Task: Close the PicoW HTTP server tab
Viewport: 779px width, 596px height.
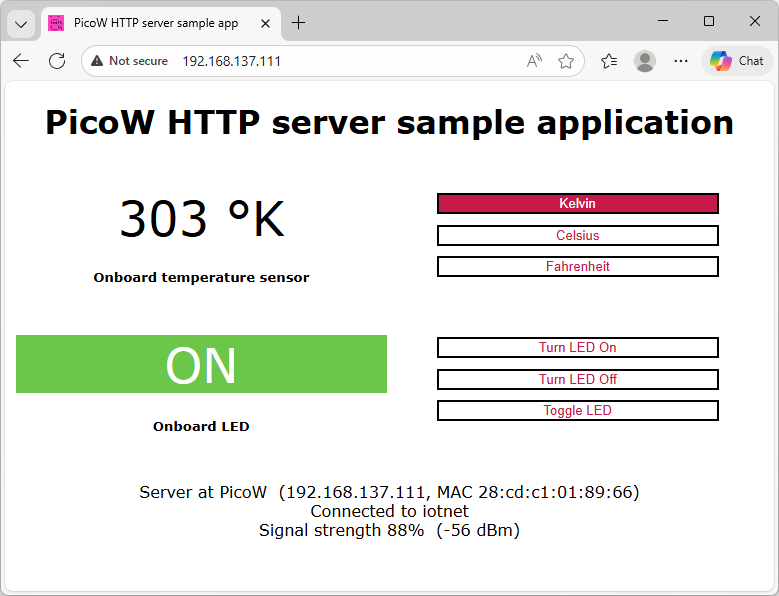Action: 262,23
